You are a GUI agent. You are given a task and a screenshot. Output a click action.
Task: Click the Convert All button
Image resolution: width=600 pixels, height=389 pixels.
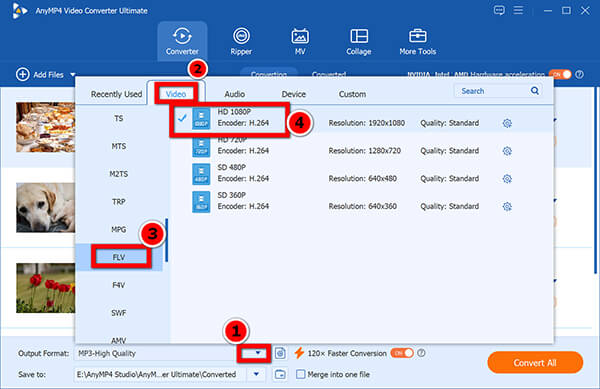[535, 363]
